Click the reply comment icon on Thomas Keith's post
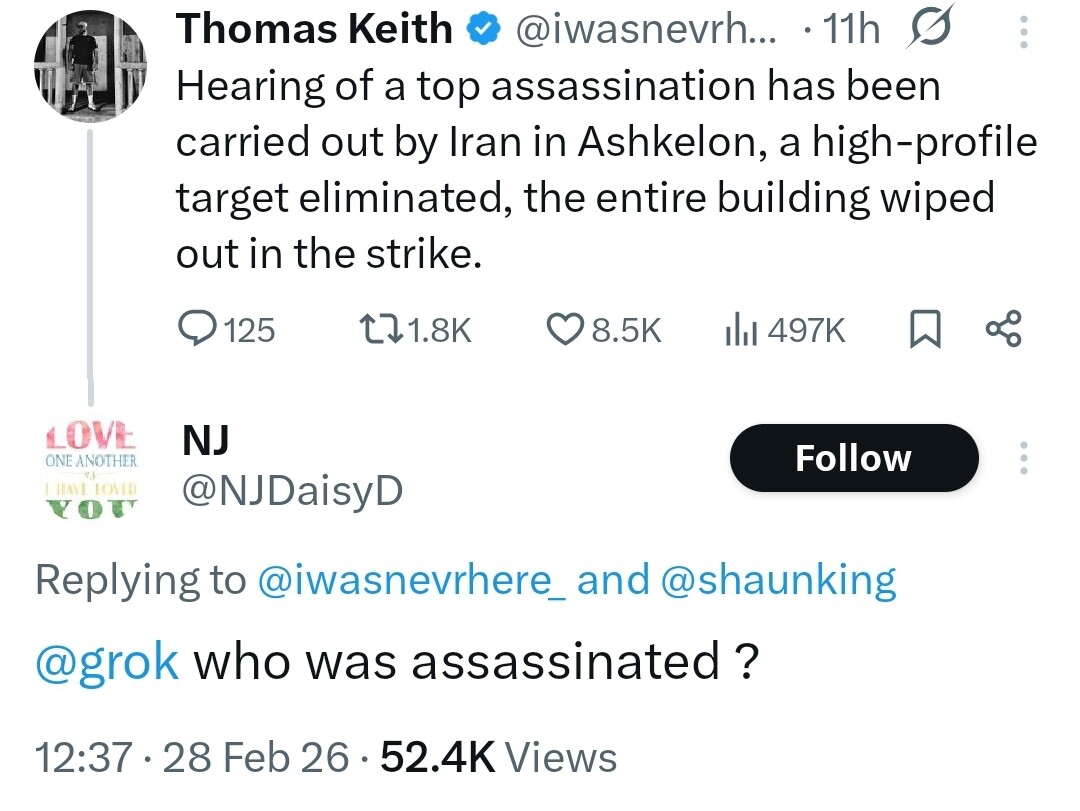Image resolution: width=1080 pixels, height=811 pixels. 196,329
